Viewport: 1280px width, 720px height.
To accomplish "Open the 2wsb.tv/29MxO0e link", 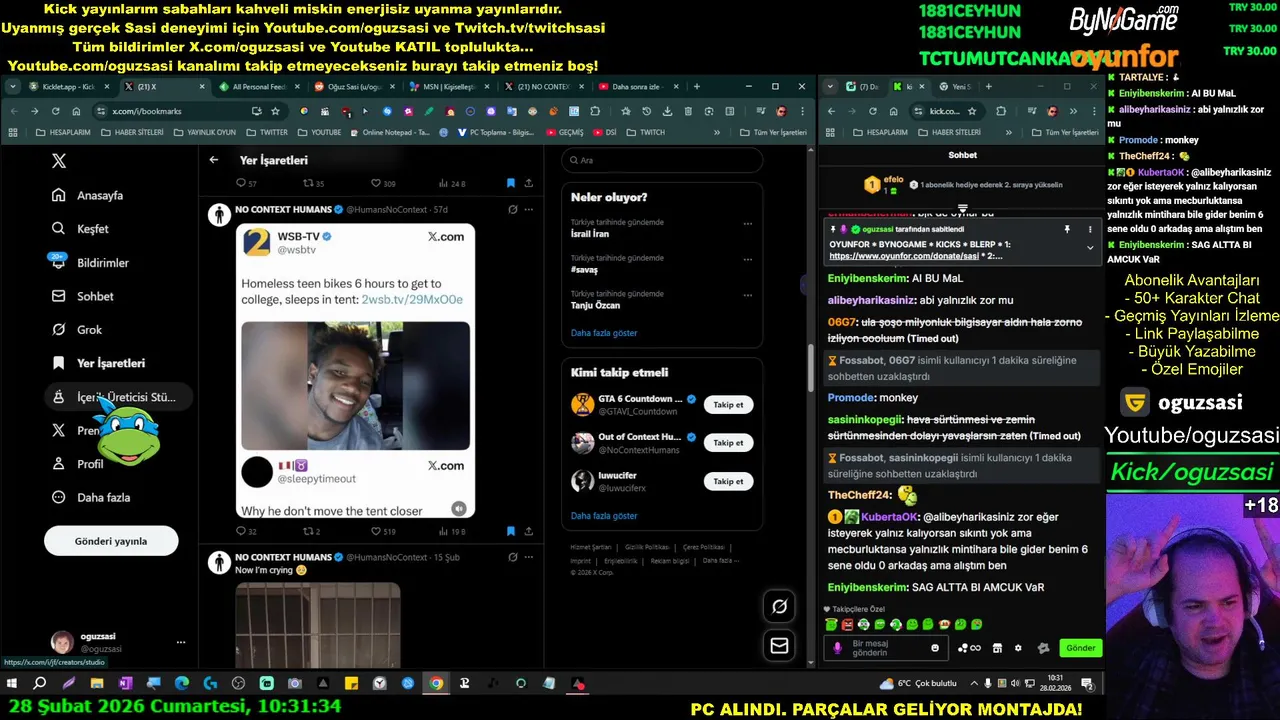I will click(412, 300).
